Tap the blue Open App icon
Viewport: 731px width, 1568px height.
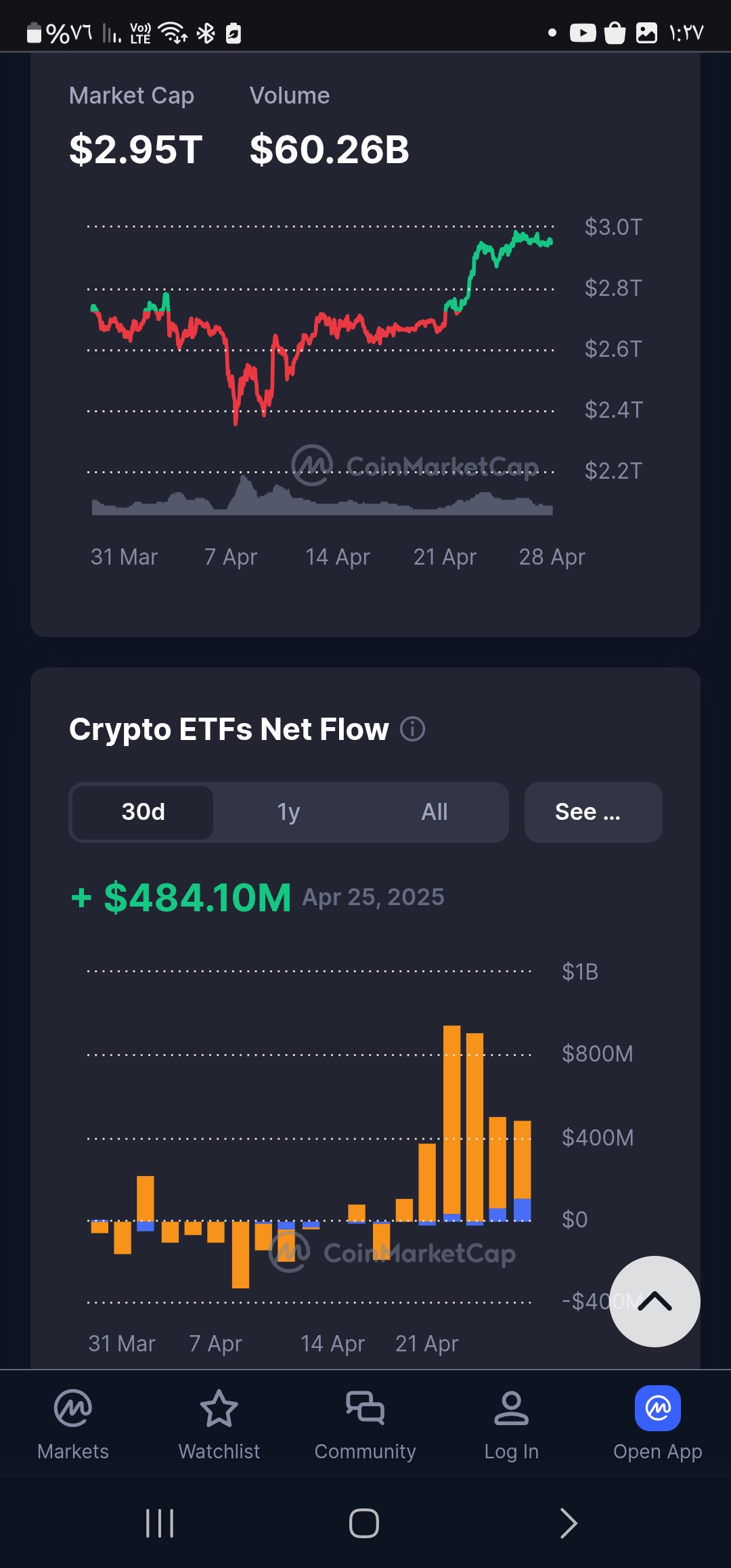pyautogui.click(x=657, y=1408)
